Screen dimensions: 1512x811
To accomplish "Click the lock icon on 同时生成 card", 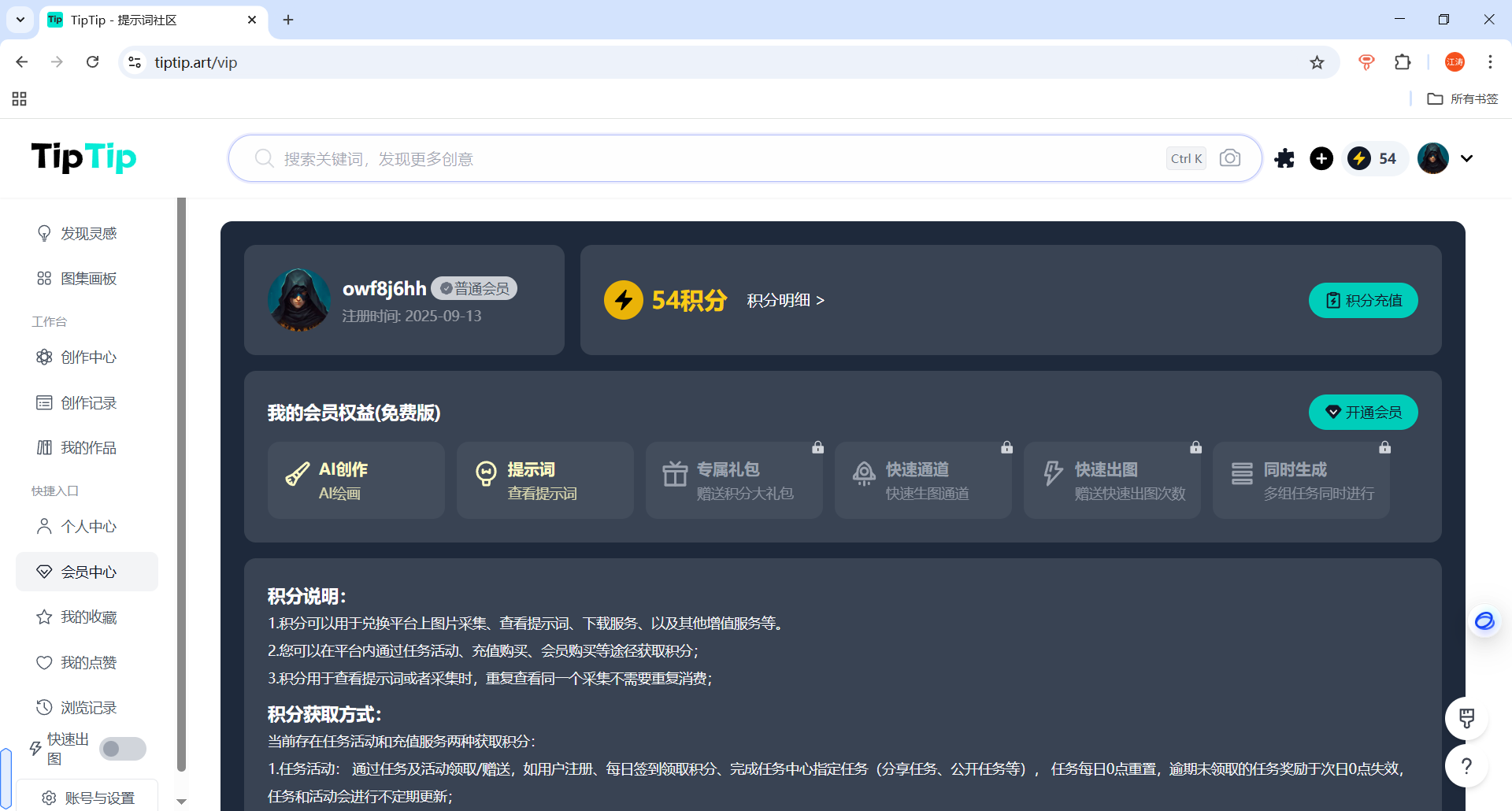I will 1385,447.
